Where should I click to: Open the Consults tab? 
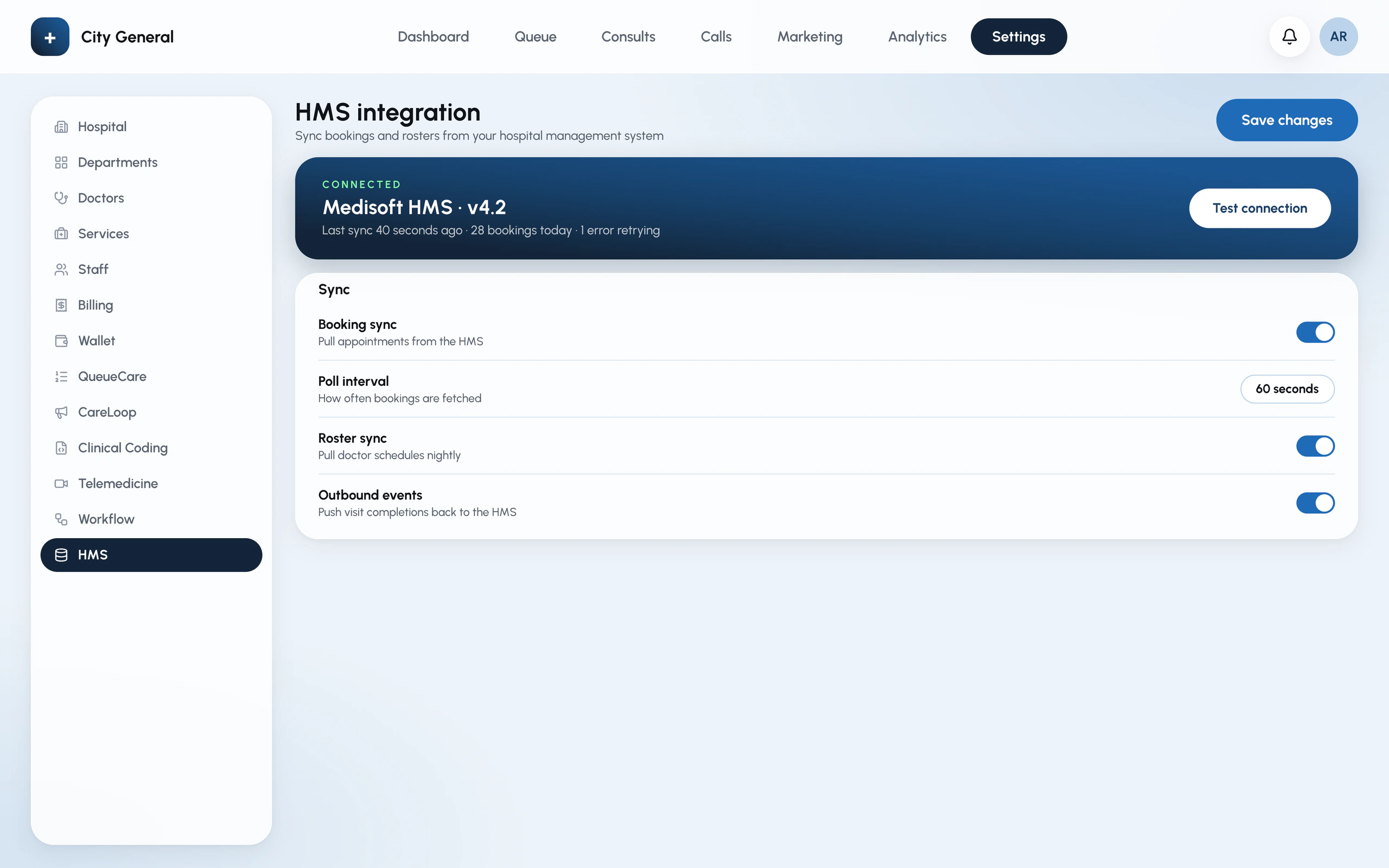point(628,37)
